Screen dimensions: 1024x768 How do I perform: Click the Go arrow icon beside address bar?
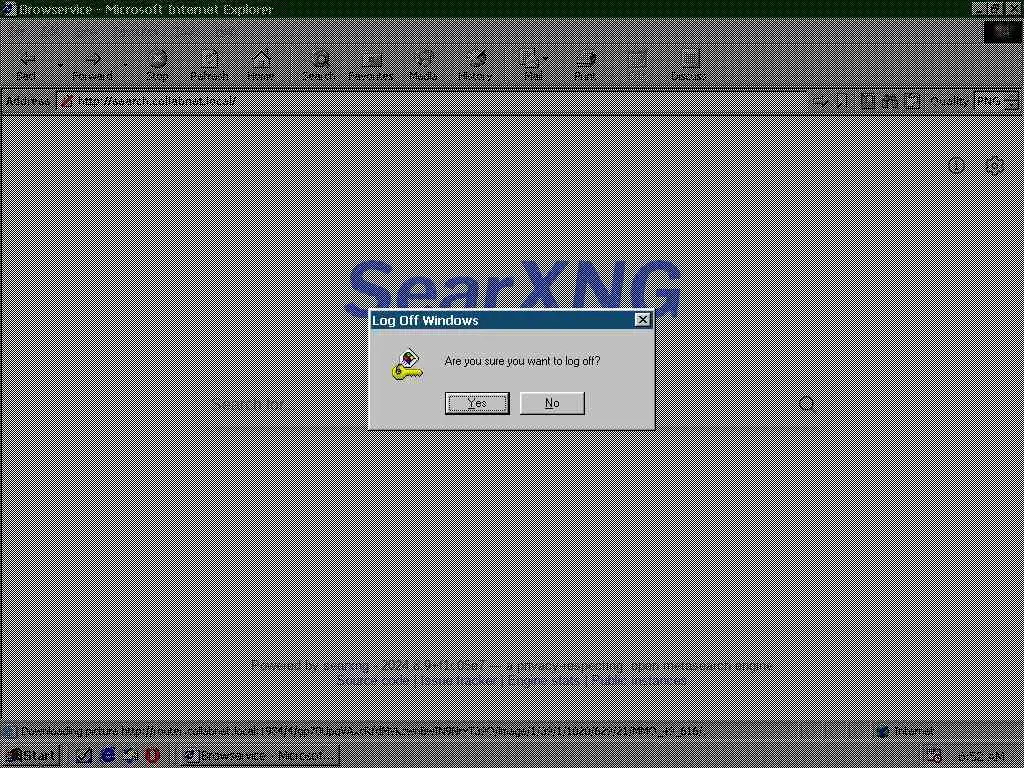click(x=820, y=101)
